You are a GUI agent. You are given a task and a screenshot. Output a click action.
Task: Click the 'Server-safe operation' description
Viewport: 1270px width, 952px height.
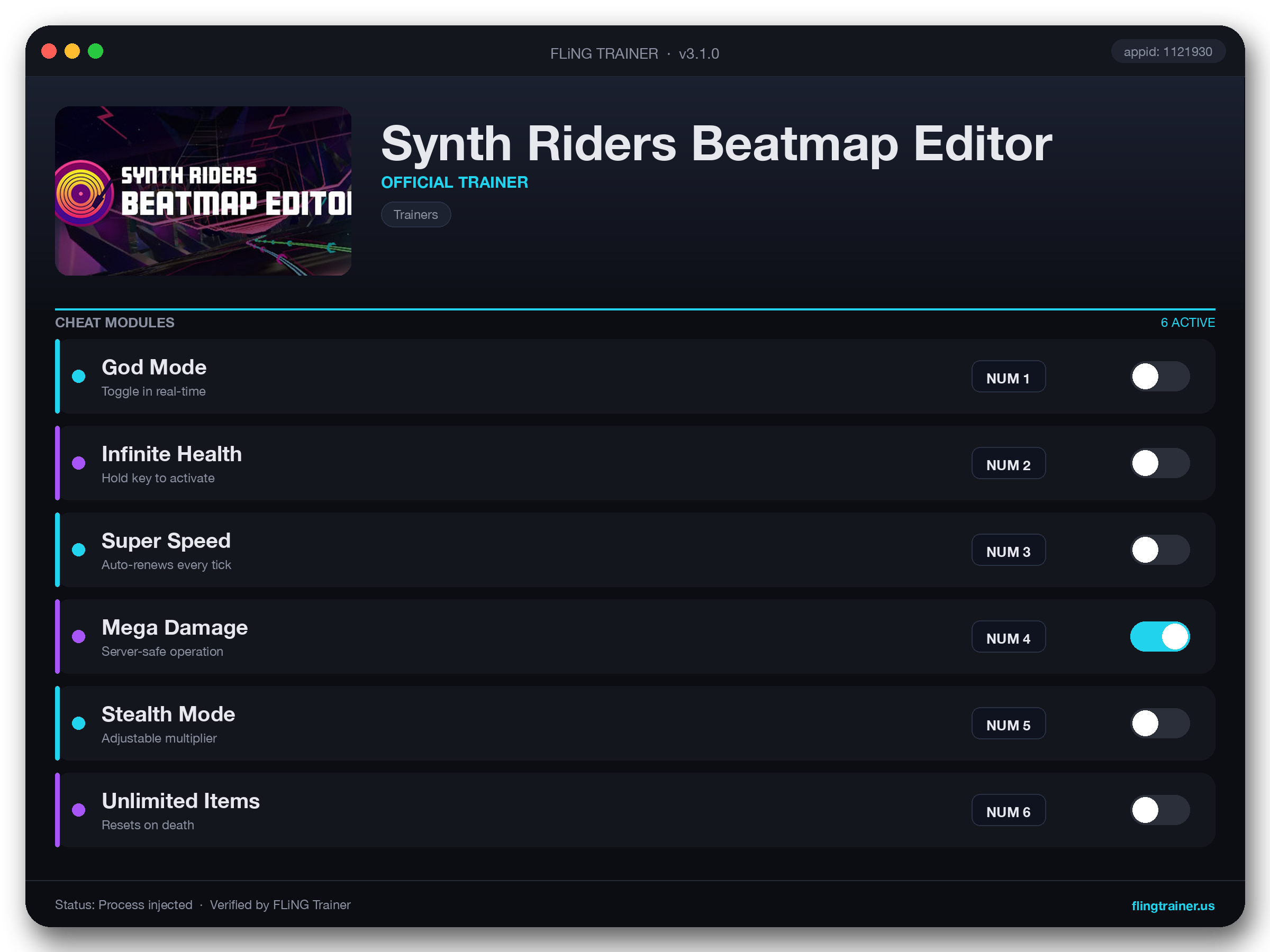(162, 651)
